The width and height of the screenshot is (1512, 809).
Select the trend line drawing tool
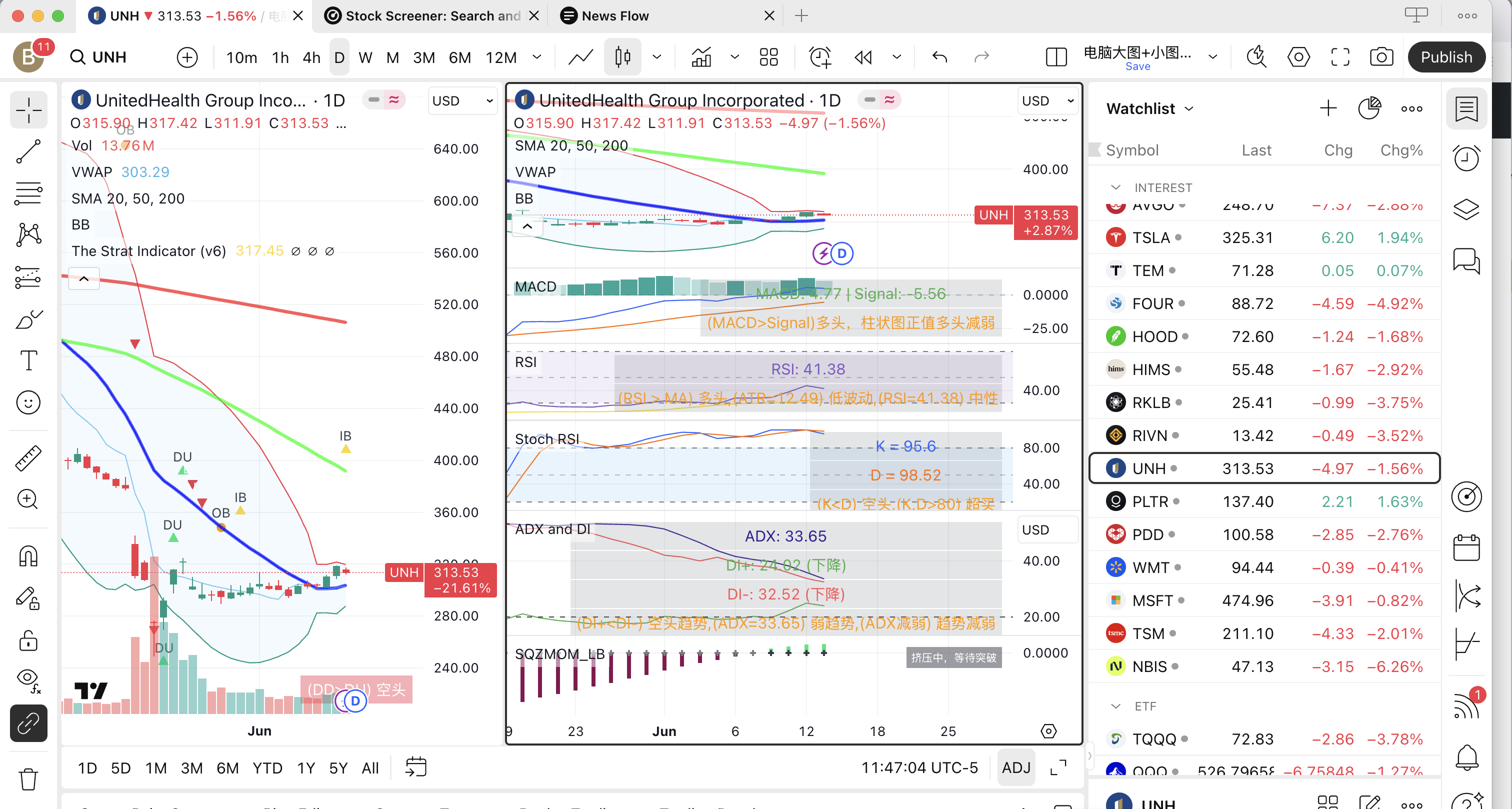(28, 151)
